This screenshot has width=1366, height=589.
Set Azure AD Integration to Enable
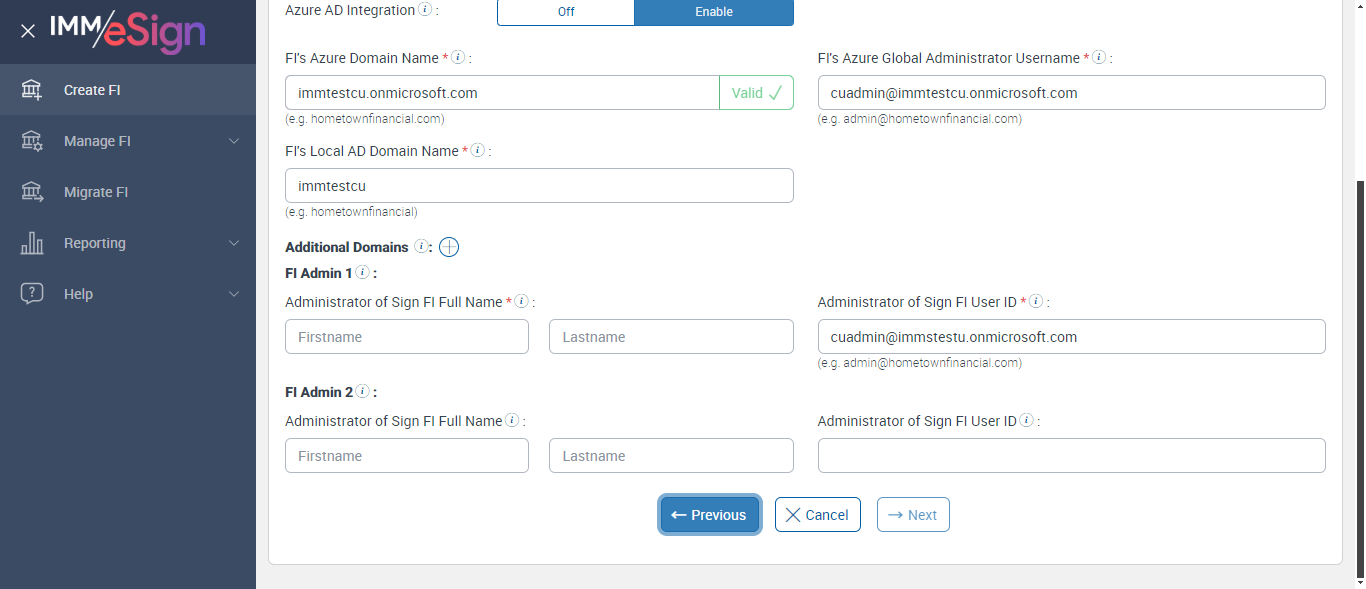[x=714, y=12]
